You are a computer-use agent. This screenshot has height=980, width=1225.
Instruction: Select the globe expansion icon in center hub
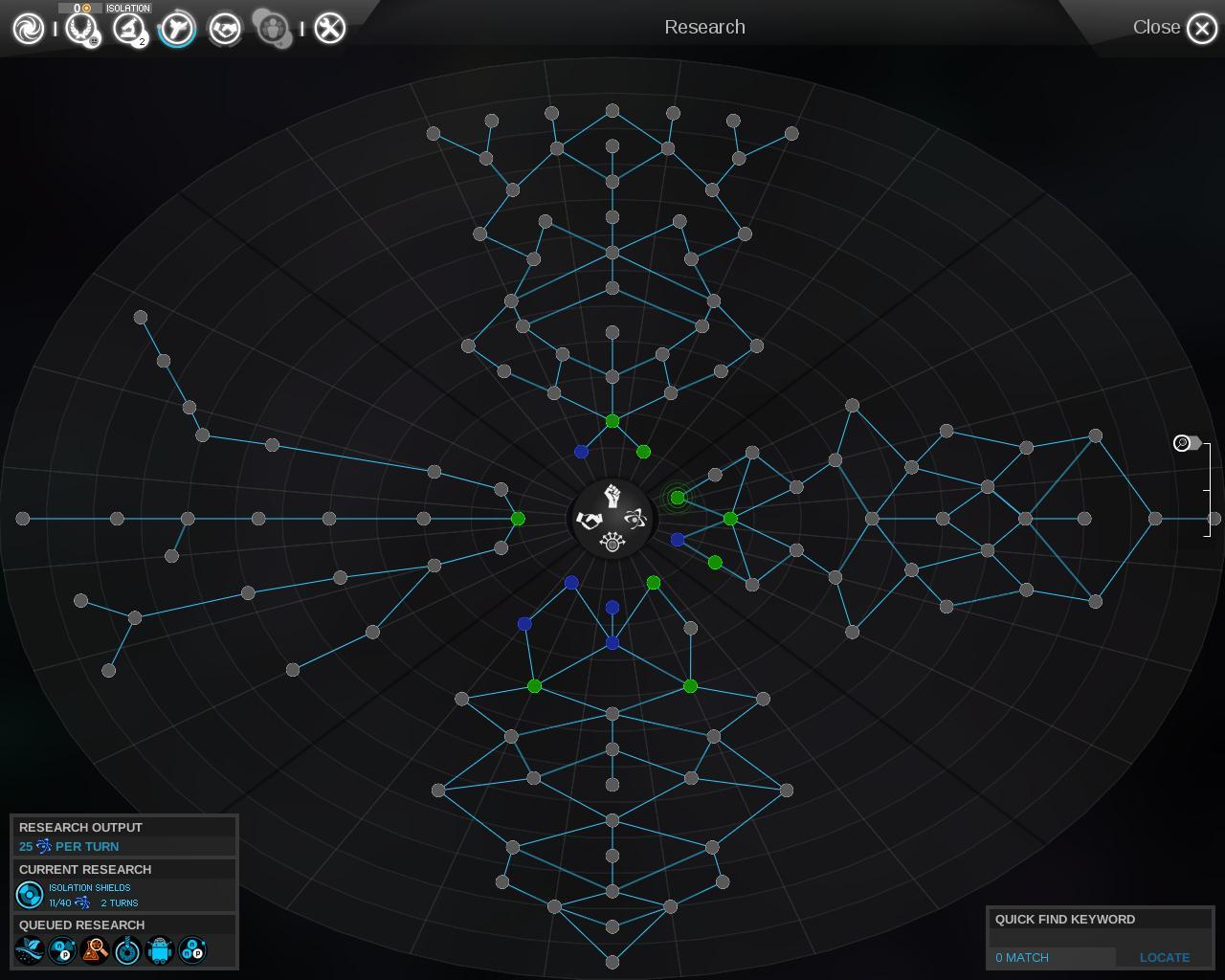(612, 543)
